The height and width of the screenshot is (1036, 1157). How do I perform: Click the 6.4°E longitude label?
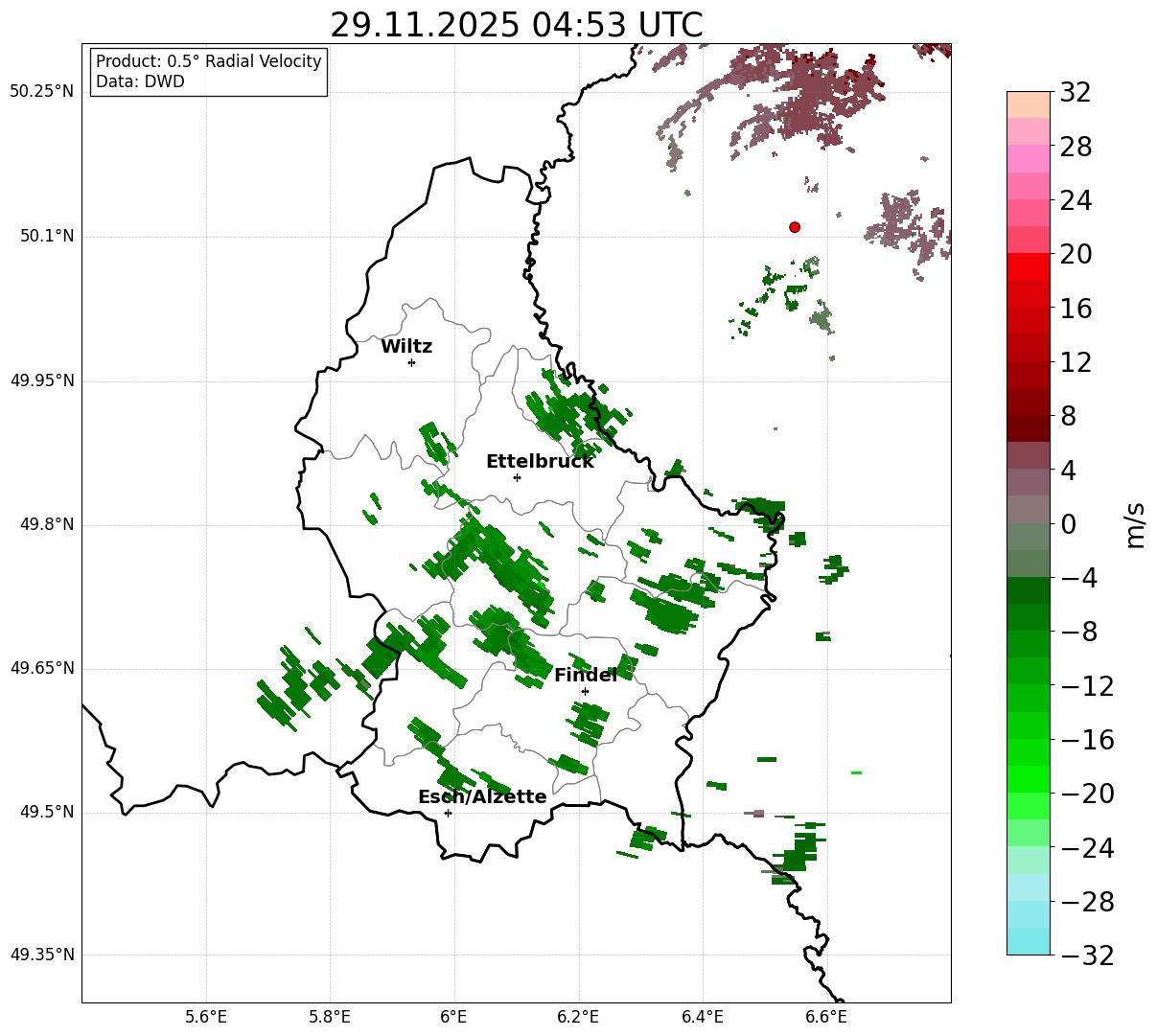pos(703,1017)
